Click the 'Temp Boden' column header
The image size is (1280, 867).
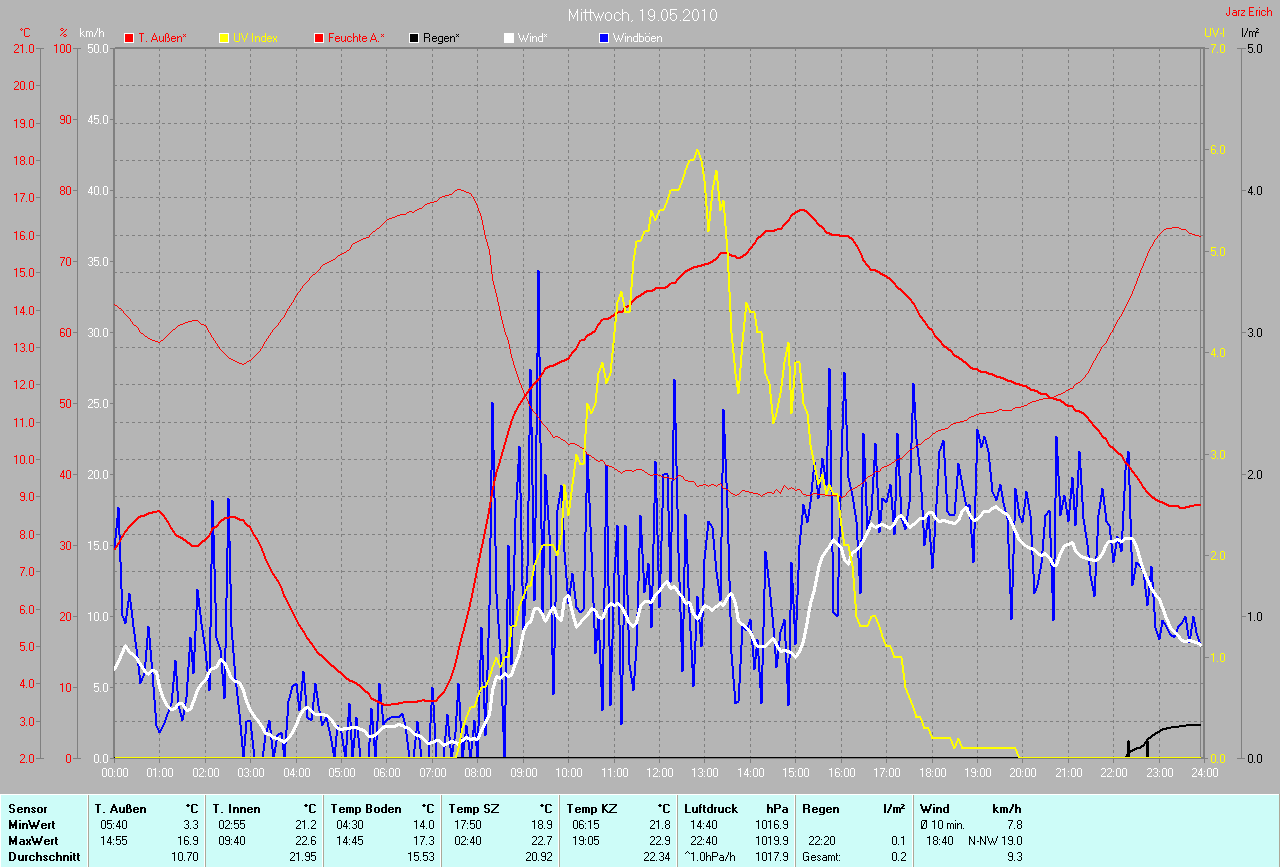[366, 808]
